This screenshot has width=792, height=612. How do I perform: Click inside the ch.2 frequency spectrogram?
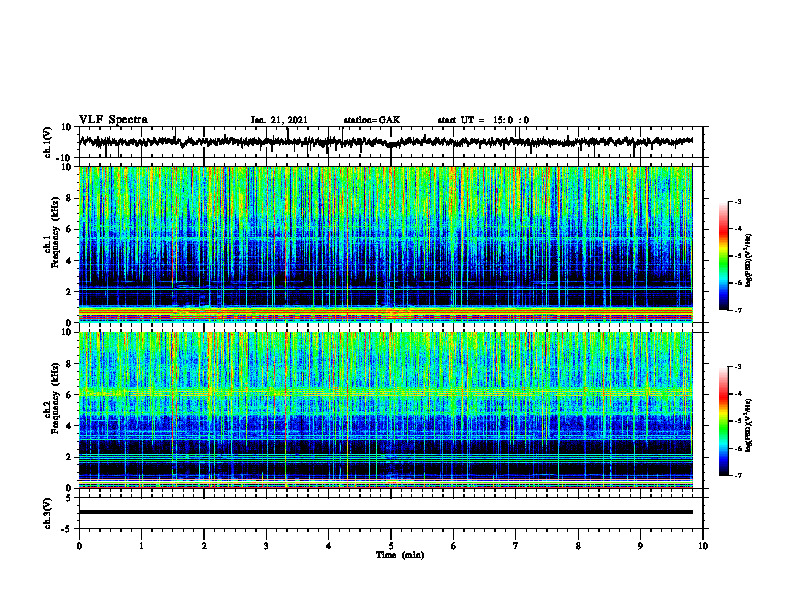(385, 410)
